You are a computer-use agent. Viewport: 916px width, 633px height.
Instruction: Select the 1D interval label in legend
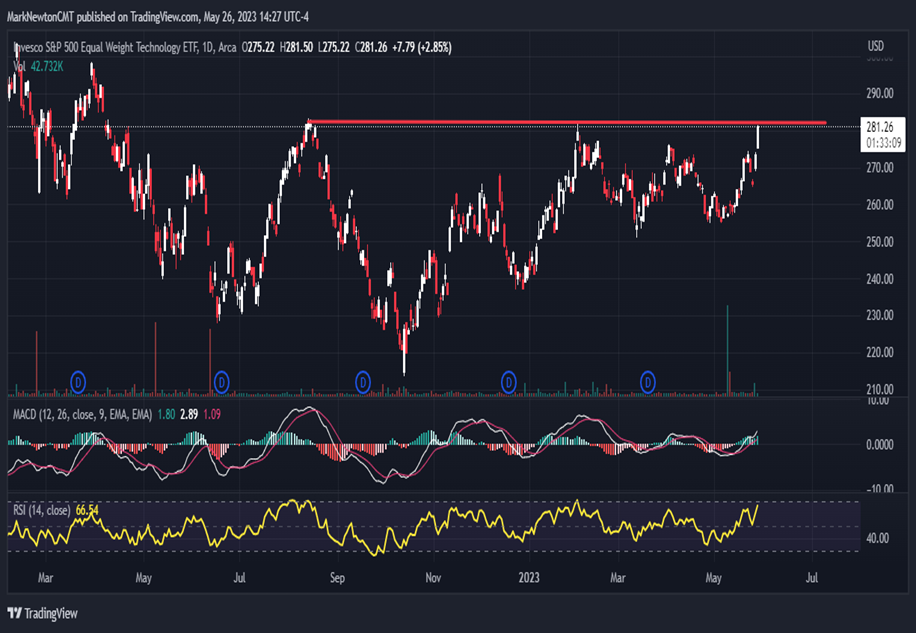click(x=208, y=47)
